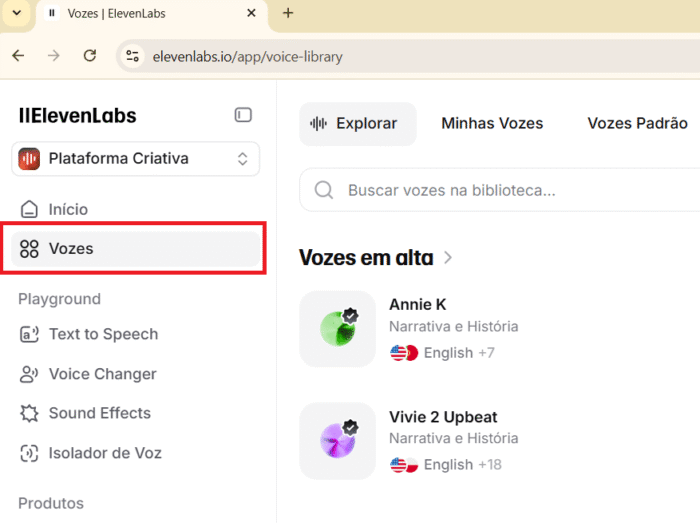Reload the page with refresh icon
700x523 pixels.
[90, 56]
